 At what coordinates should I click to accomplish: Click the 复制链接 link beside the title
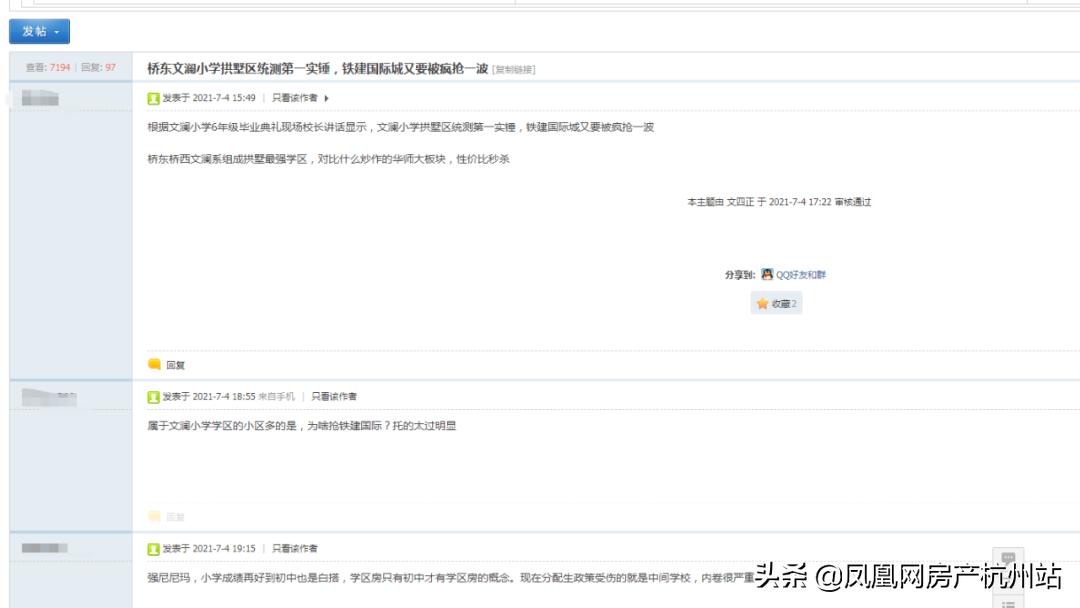(515, 70)
